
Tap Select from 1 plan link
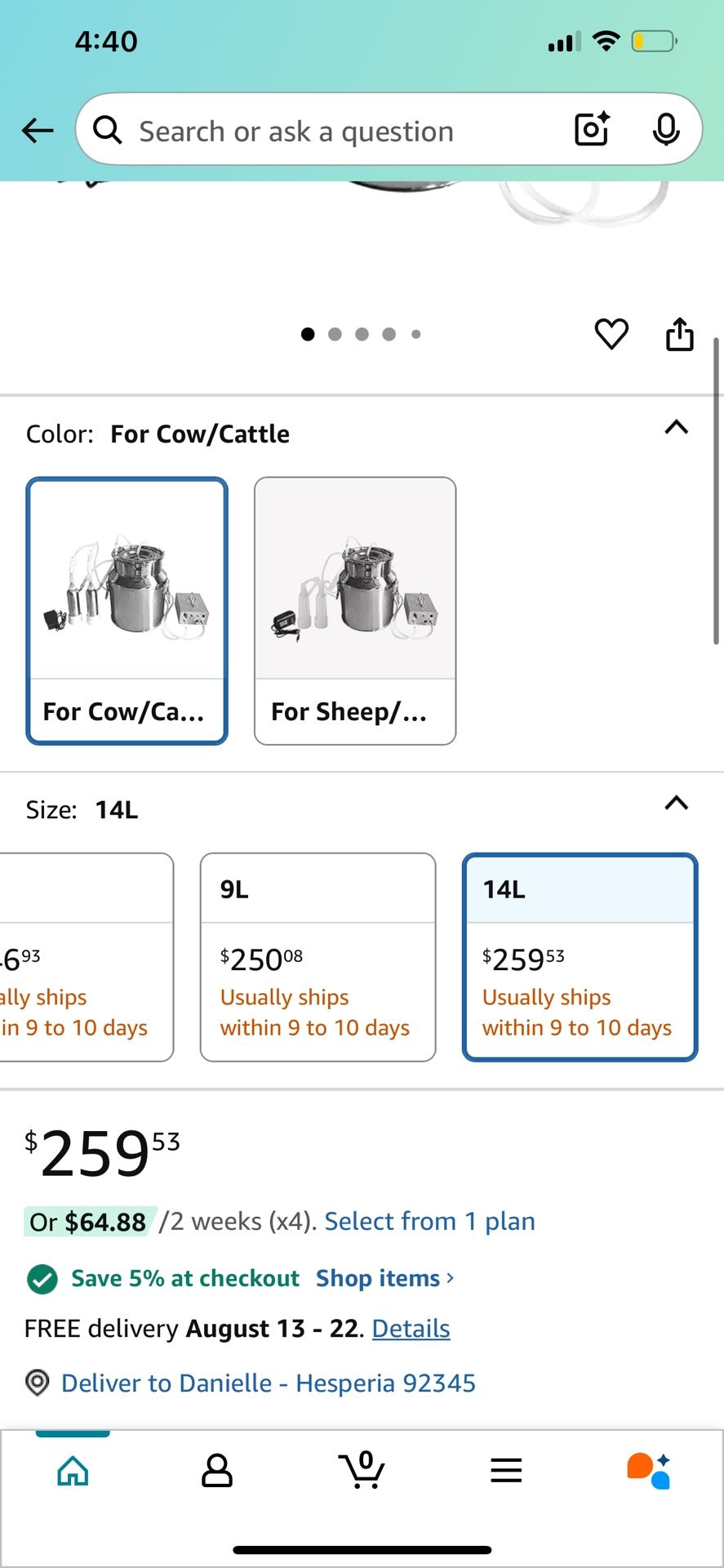pyautogui.click(x=429, y=1222)
